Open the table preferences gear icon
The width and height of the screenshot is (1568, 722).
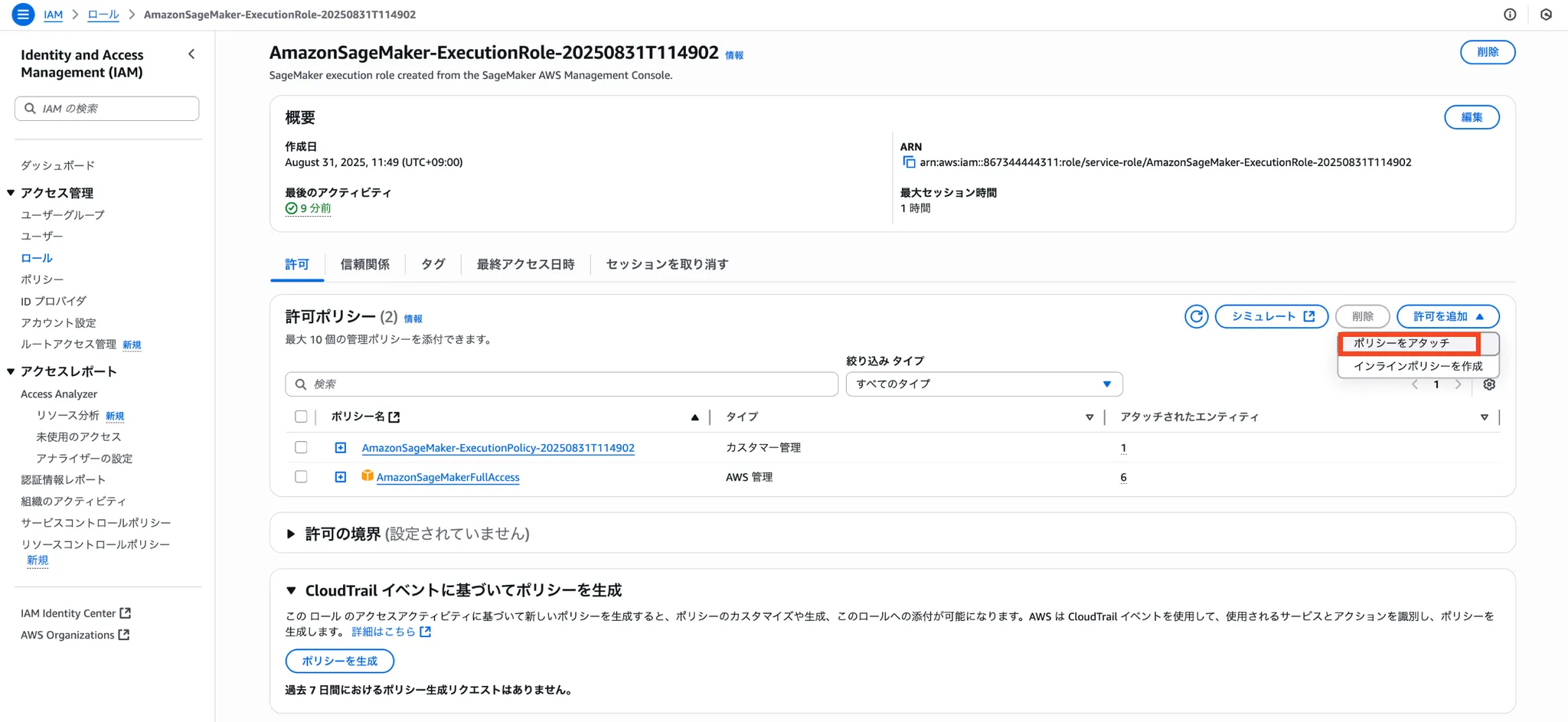[x=1489, y=384]
